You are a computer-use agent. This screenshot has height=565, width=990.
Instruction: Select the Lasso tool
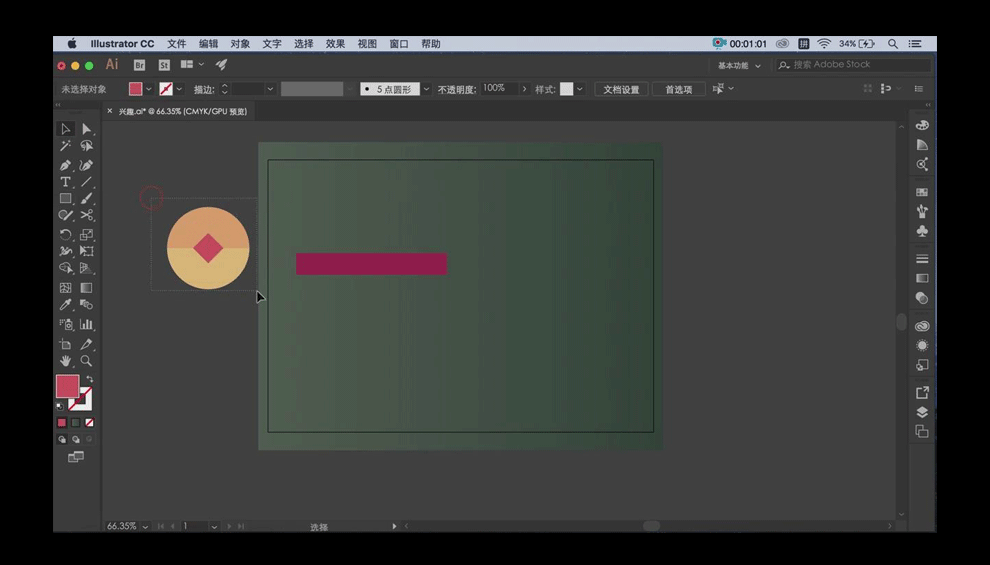[86, 146]
